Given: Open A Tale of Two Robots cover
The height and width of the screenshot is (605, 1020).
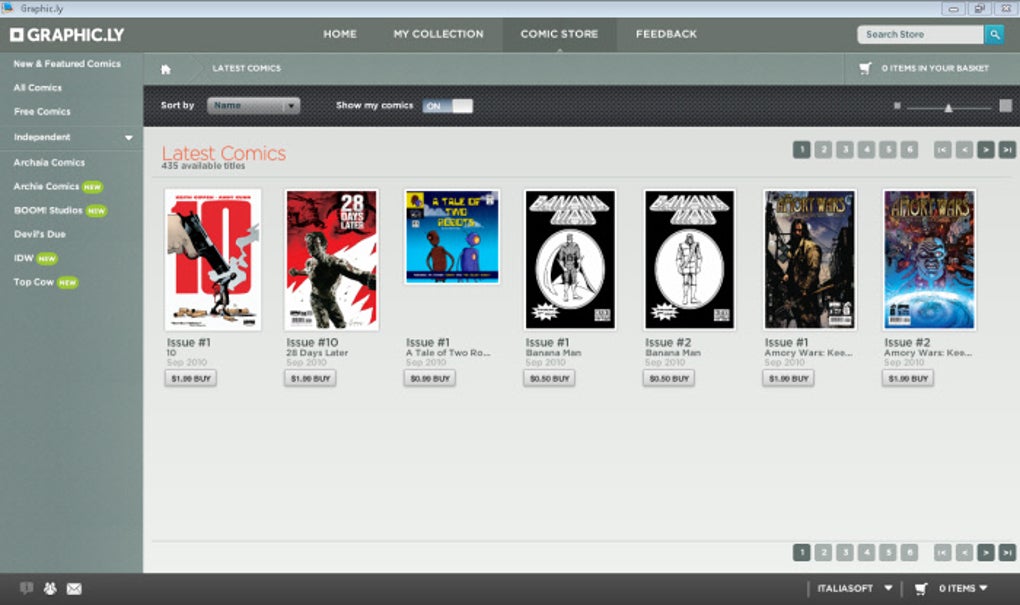Looking at the screenshot, I should click(x=452, y=237).
